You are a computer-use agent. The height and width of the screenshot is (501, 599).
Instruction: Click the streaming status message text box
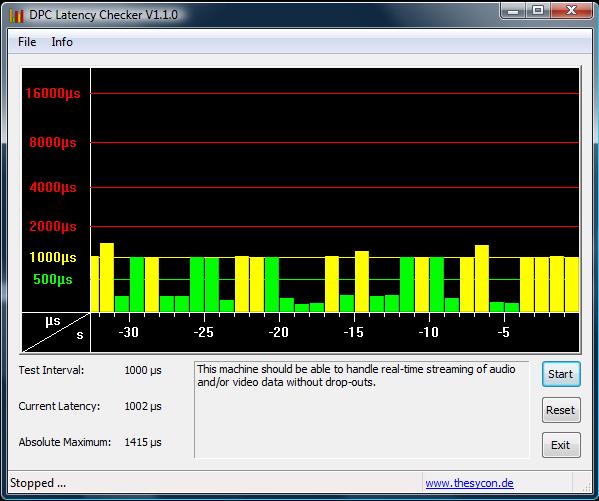[x=361, y=410]
